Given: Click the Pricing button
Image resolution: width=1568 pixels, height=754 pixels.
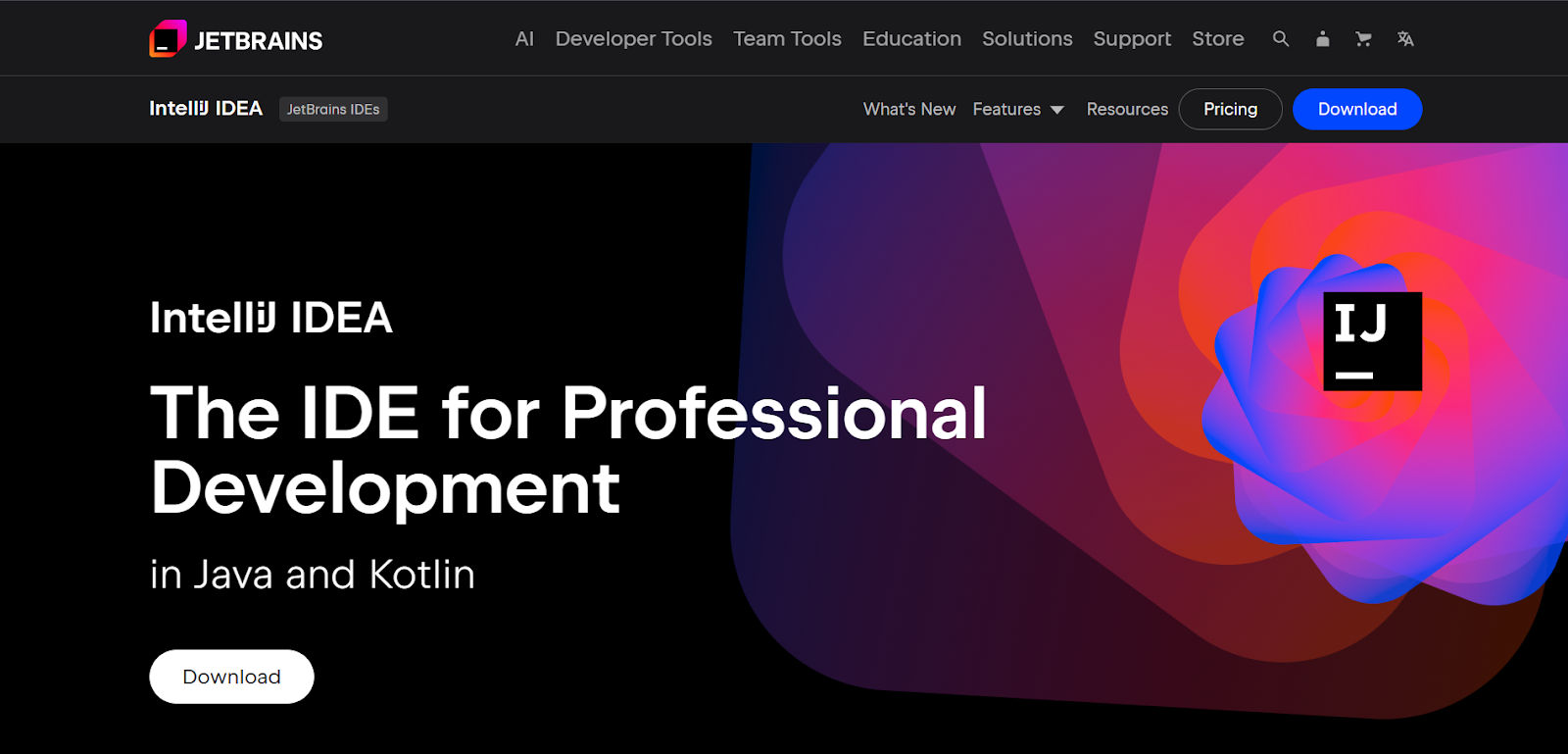Looking at the screenshot, I should click(1230, 109).
